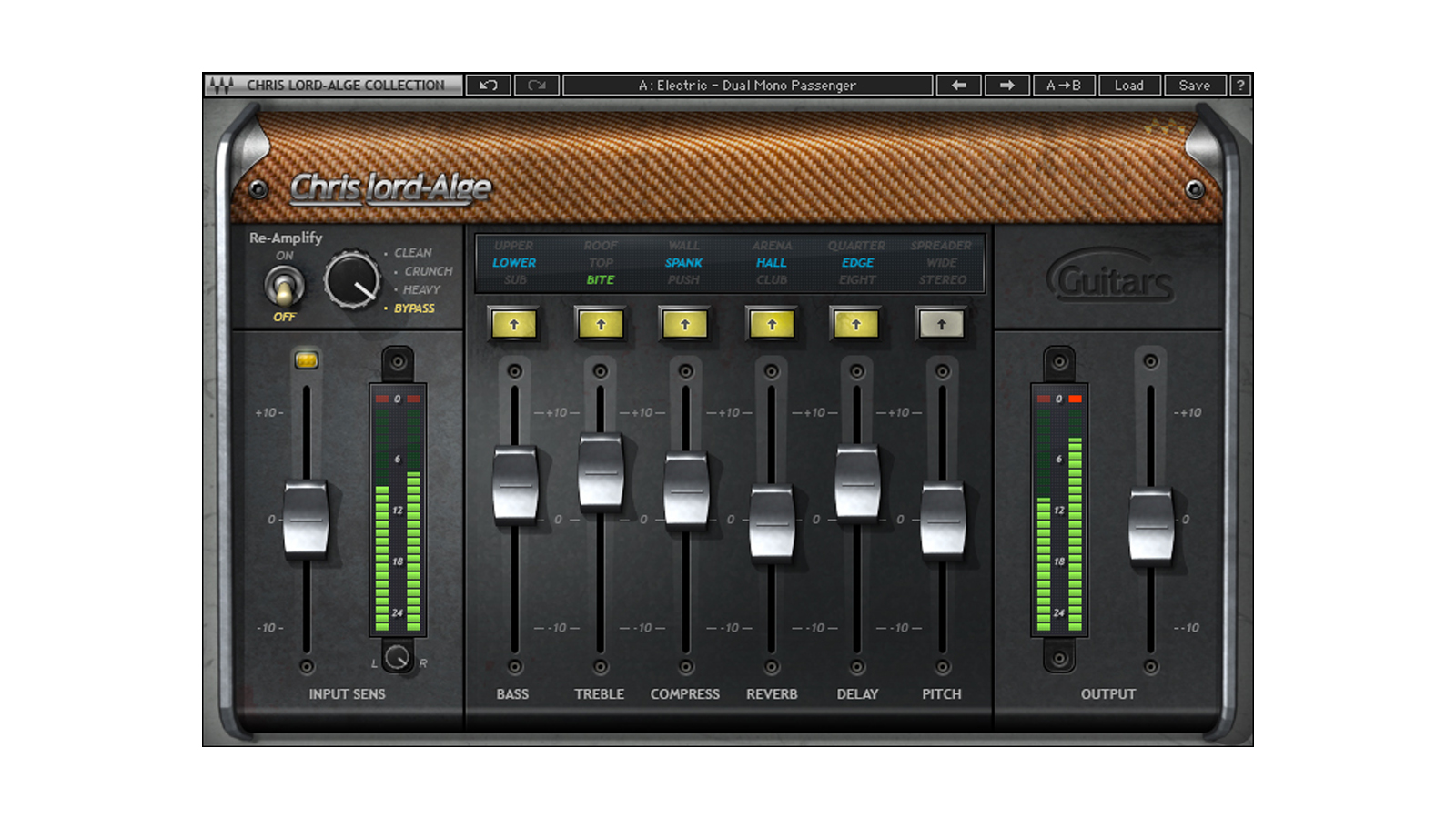The image size is (1456, 819).
Task: Choose SPANK compress mode
Action: coord(684,263)
